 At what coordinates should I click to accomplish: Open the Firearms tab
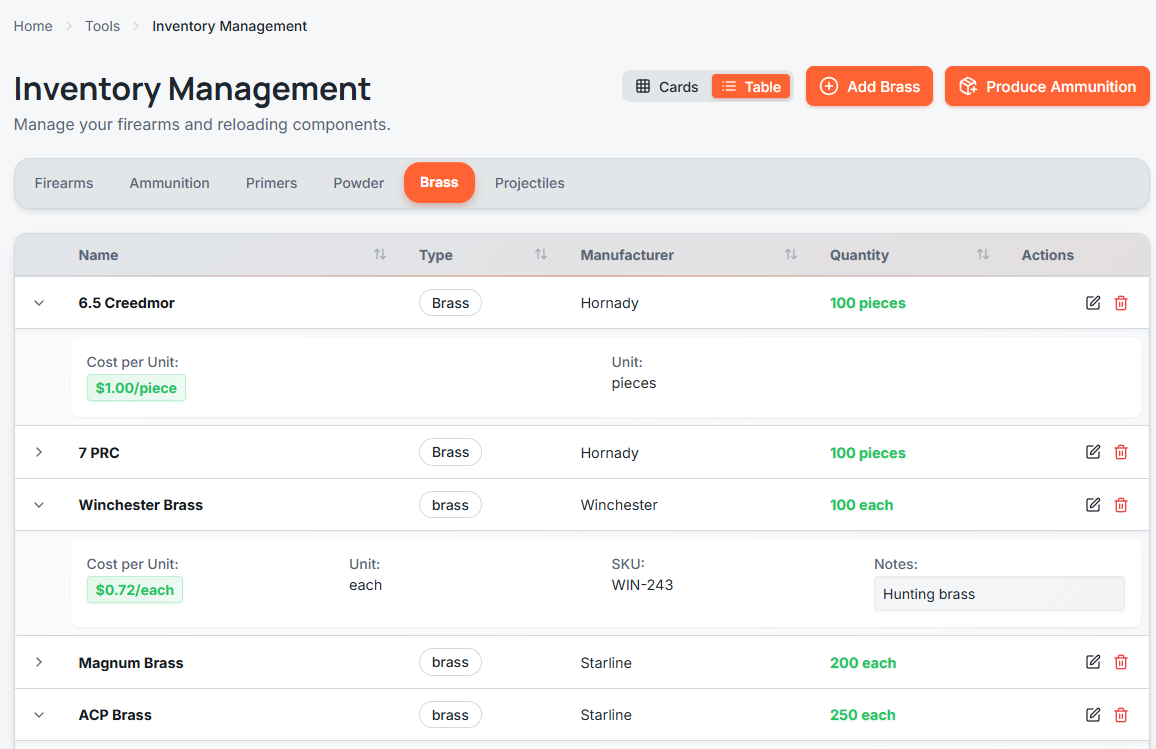point(64,183)
